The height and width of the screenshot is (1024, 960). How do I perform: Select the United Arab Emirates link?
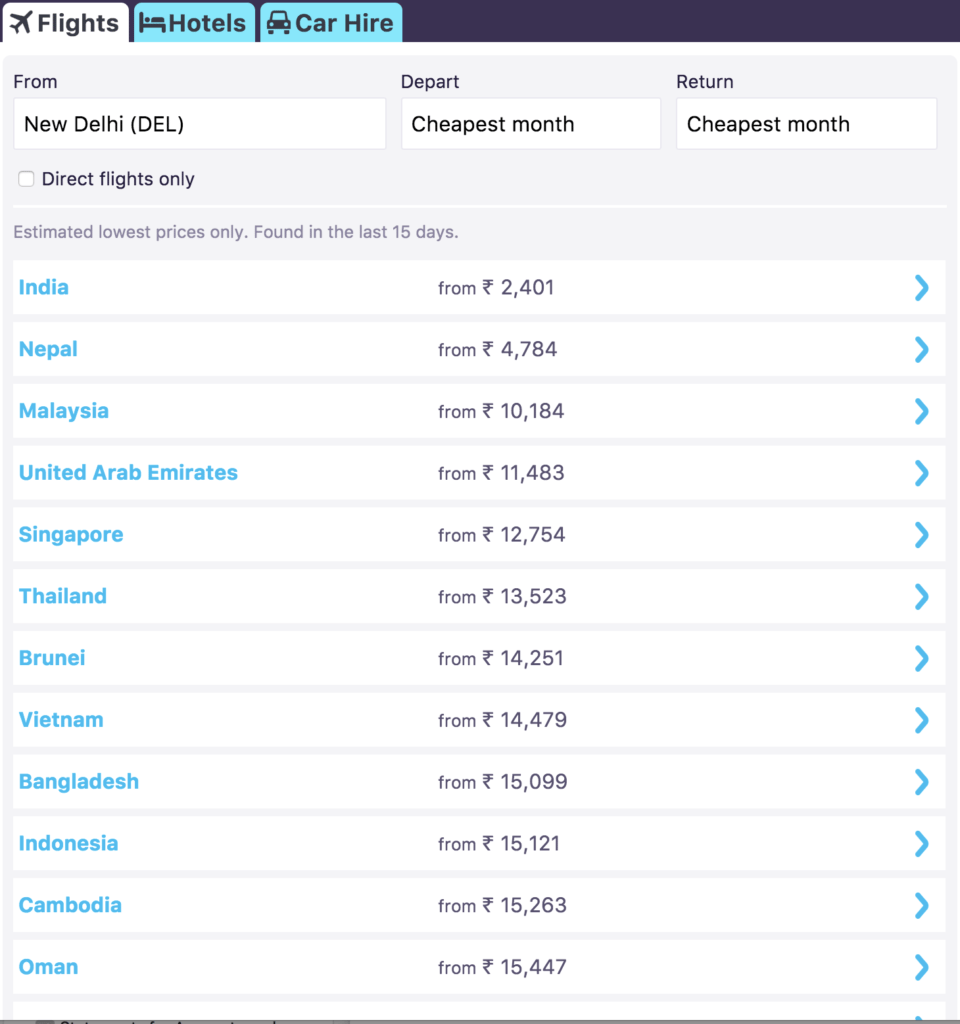[x=128, y=472]
